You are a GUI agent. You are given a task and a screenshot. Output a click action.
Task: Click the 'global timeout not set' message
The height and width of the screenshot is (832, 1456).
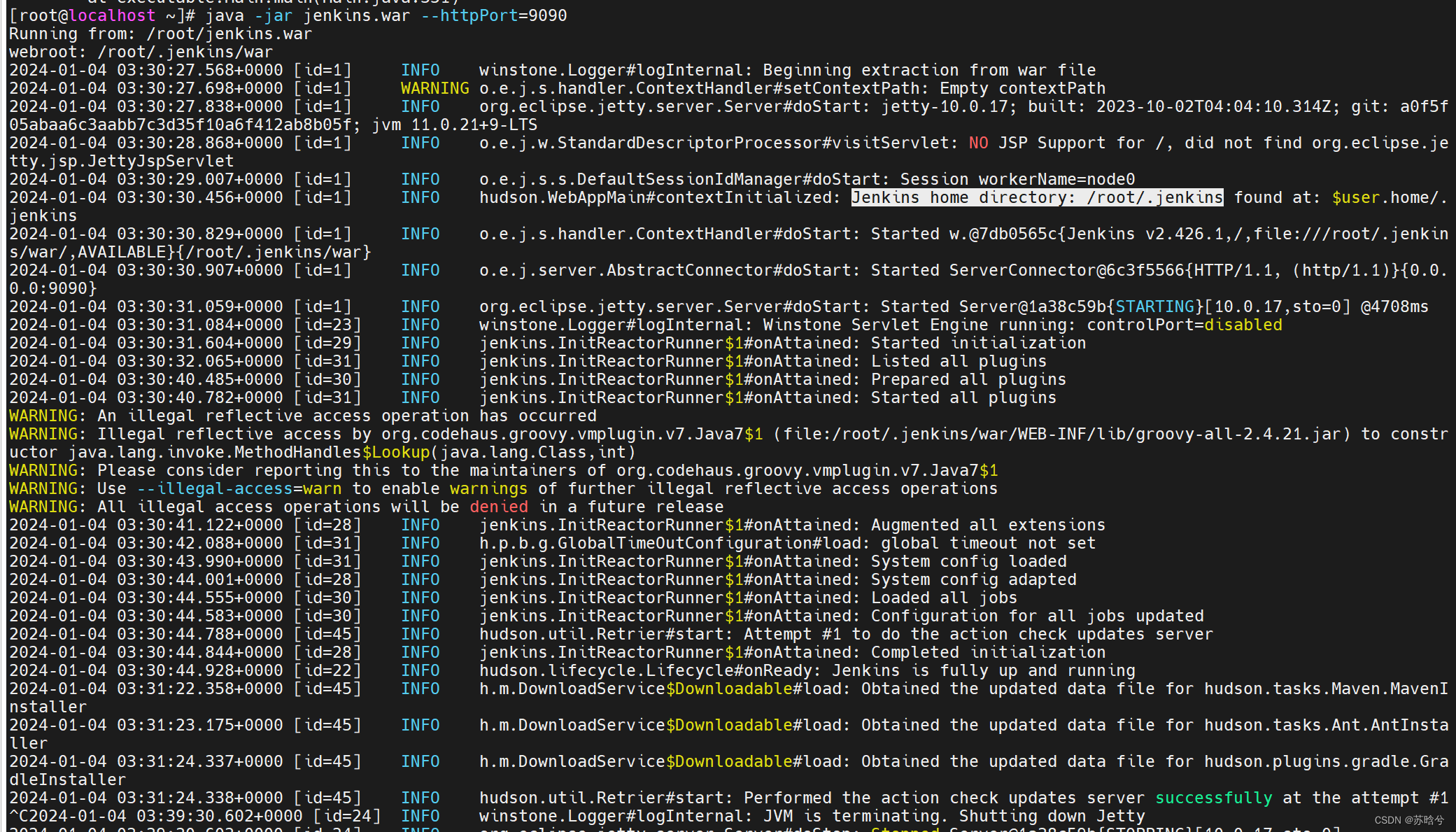coord(988,543)
